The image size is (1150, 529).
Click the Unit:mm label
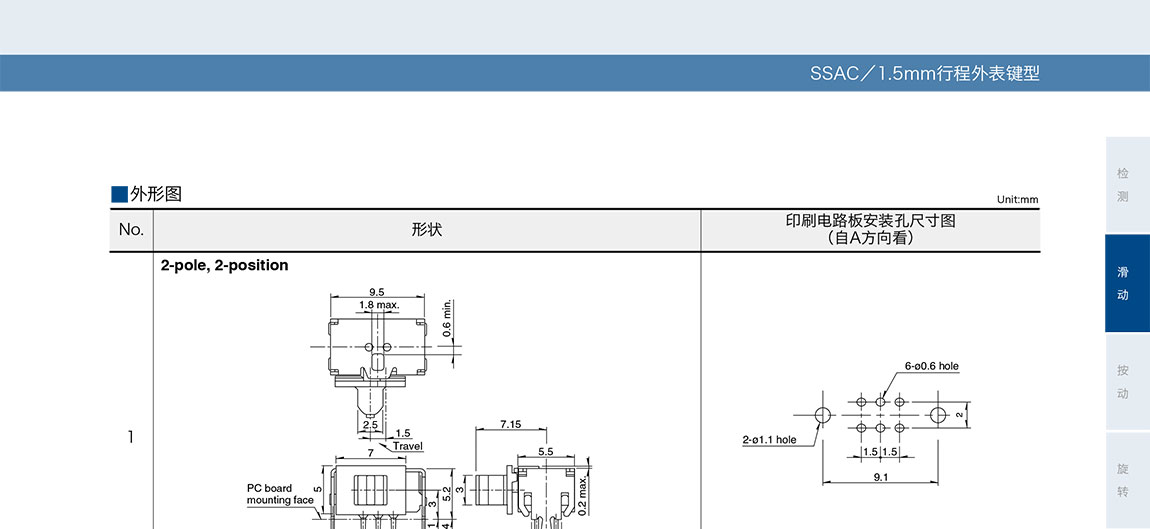[1017, 199]
